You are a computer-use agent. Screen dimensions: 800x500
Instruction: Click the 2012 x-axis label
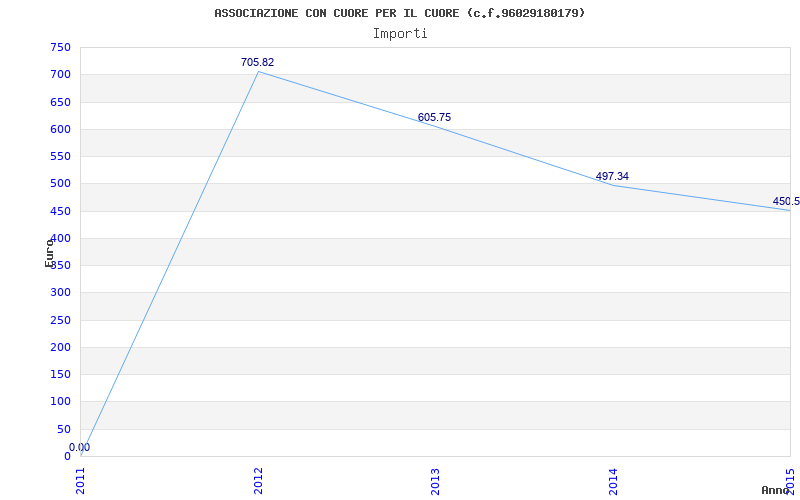click(258, 481)
